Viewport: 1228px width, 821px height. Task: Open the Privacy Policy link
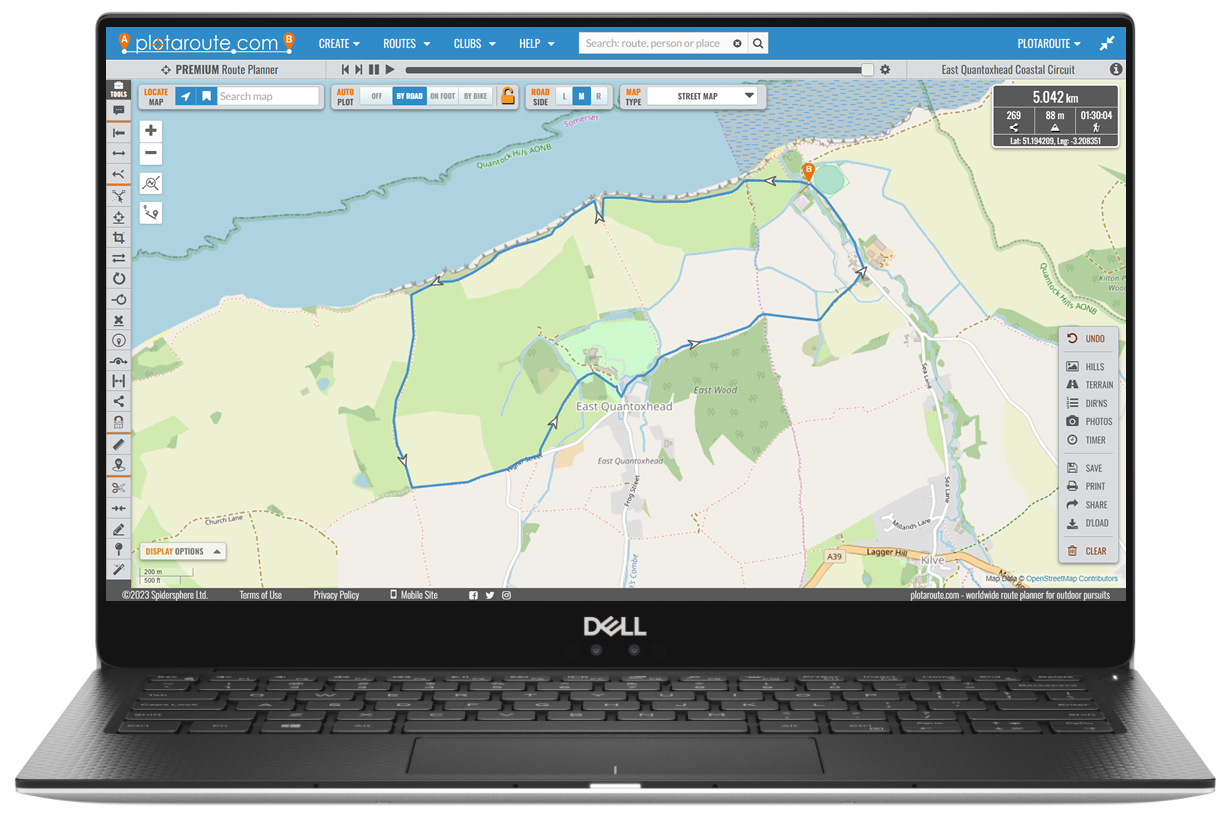(336, 595)
